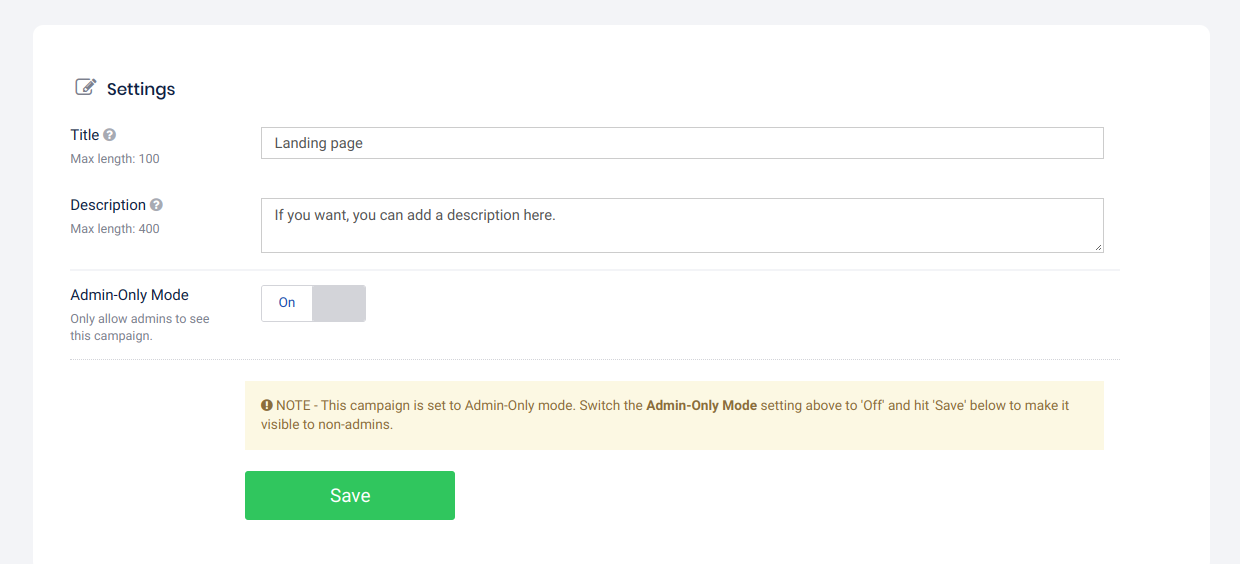Screen dimensions: 1240x564
Task: Click the Description field label
Action: click(x=108, y=205)
